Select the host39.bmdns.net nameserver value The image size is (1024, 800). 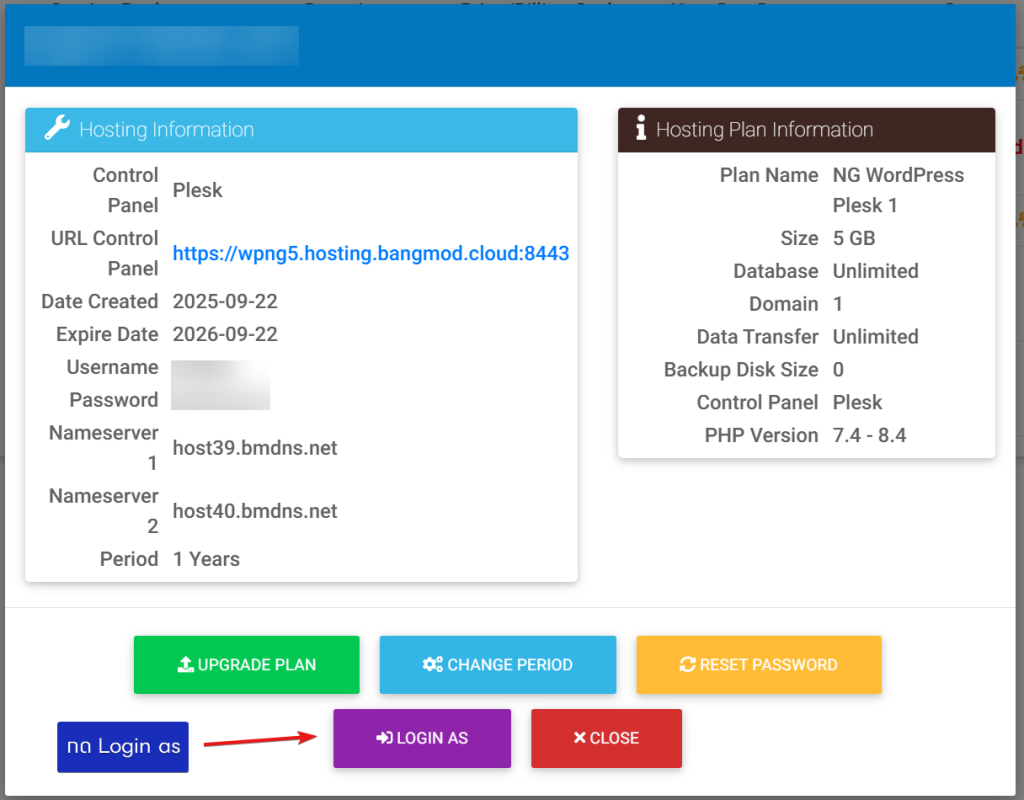255,449
